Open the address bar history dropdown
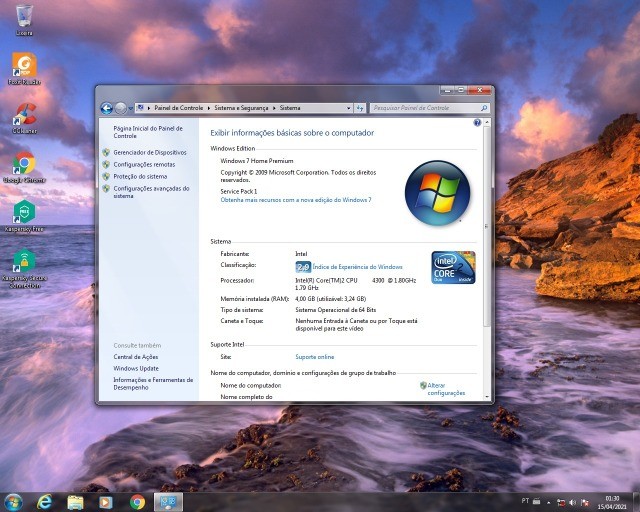640x512 pixels. click(348, 108)
